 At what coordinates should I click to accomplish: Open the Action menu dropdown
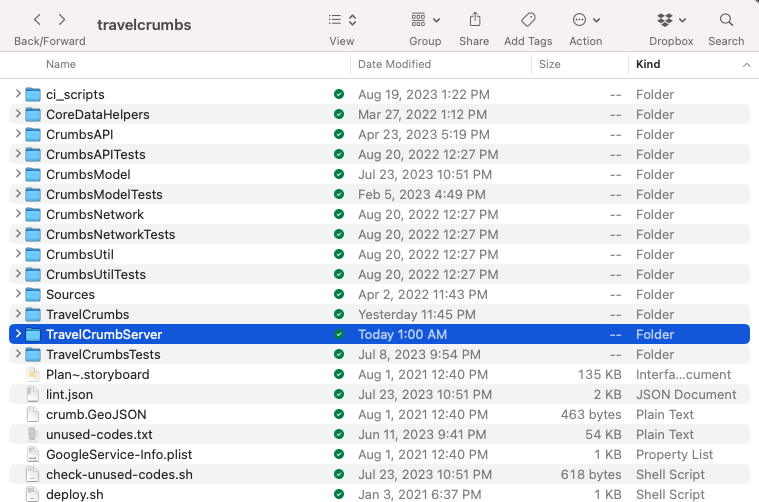(586, 20)
